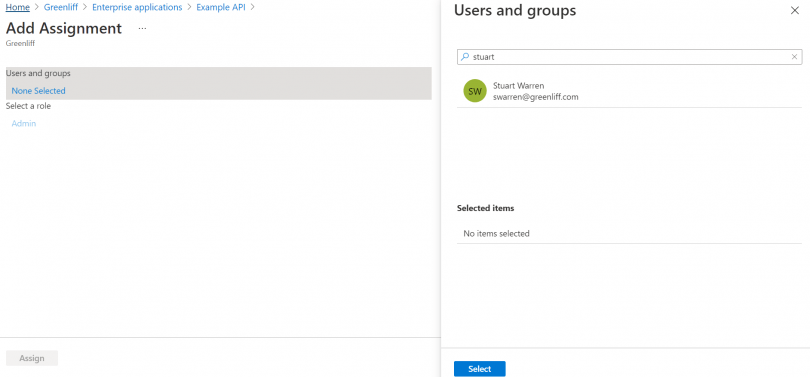The height and width of the screenshot is (377, 810).
Task: Click the Selected items heading
Action: 486,208
